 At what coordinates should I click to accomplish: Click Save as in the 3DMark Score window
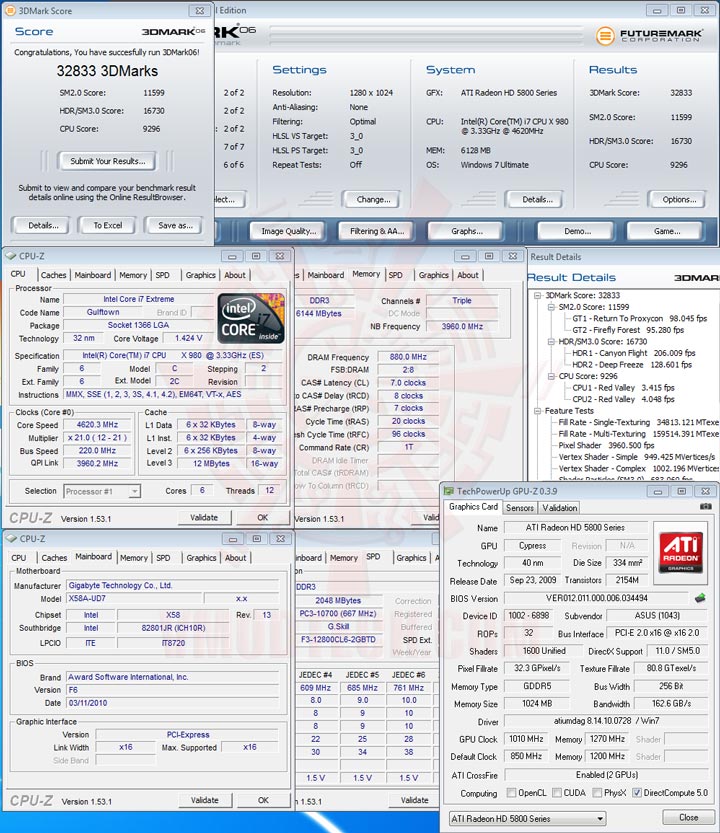[175, 225]
